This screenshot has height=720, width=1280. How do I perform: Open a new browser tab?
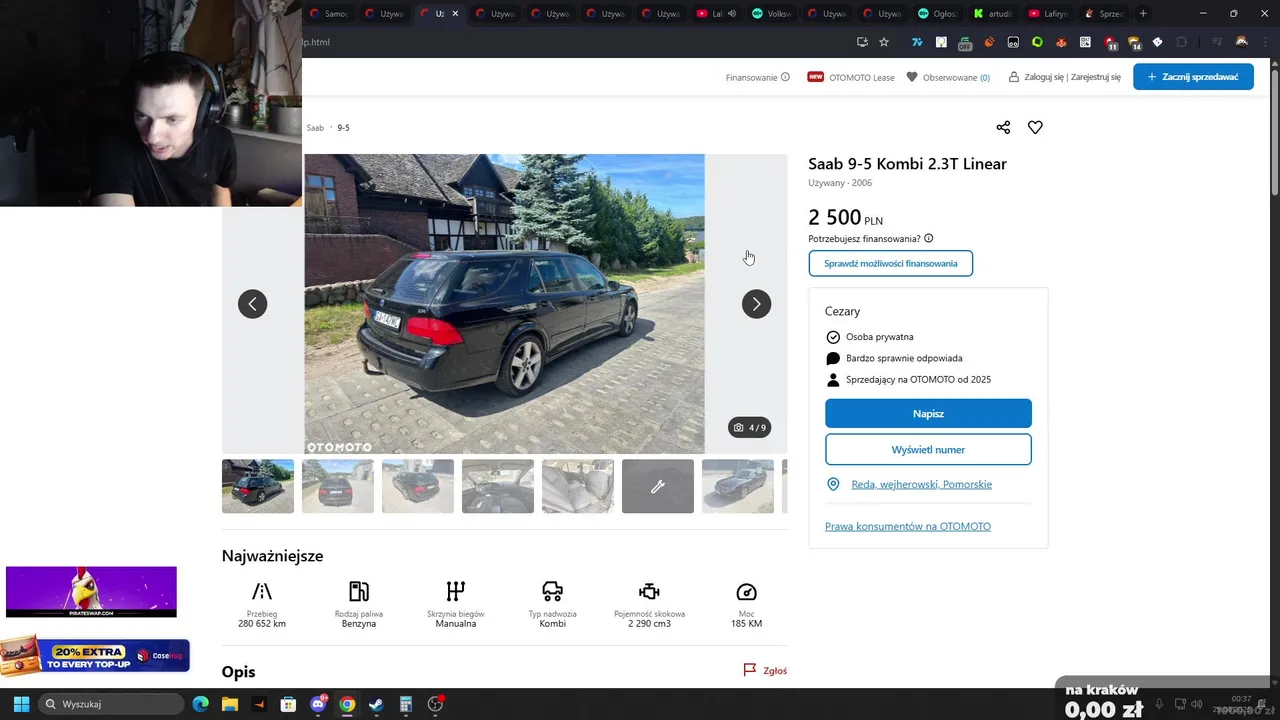1143,13
